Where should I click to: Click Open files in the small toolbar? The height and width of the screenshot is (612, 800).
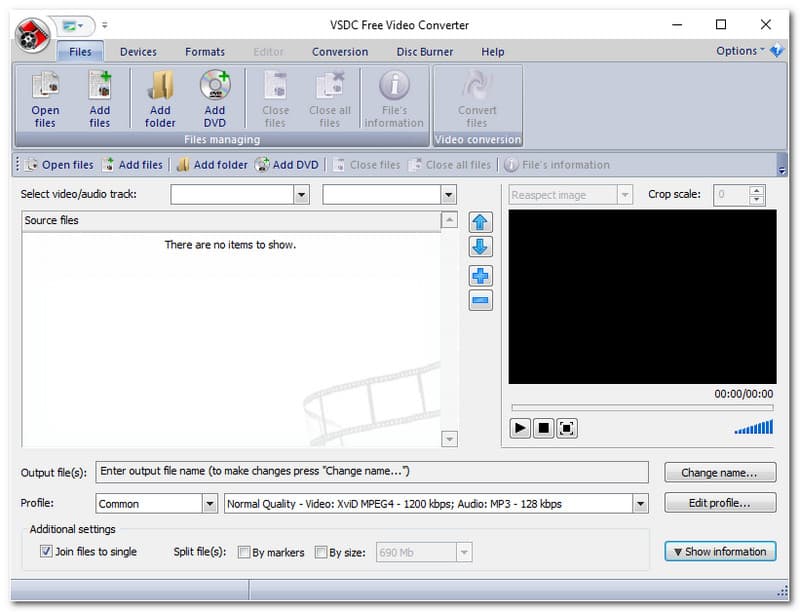(60, 165)
